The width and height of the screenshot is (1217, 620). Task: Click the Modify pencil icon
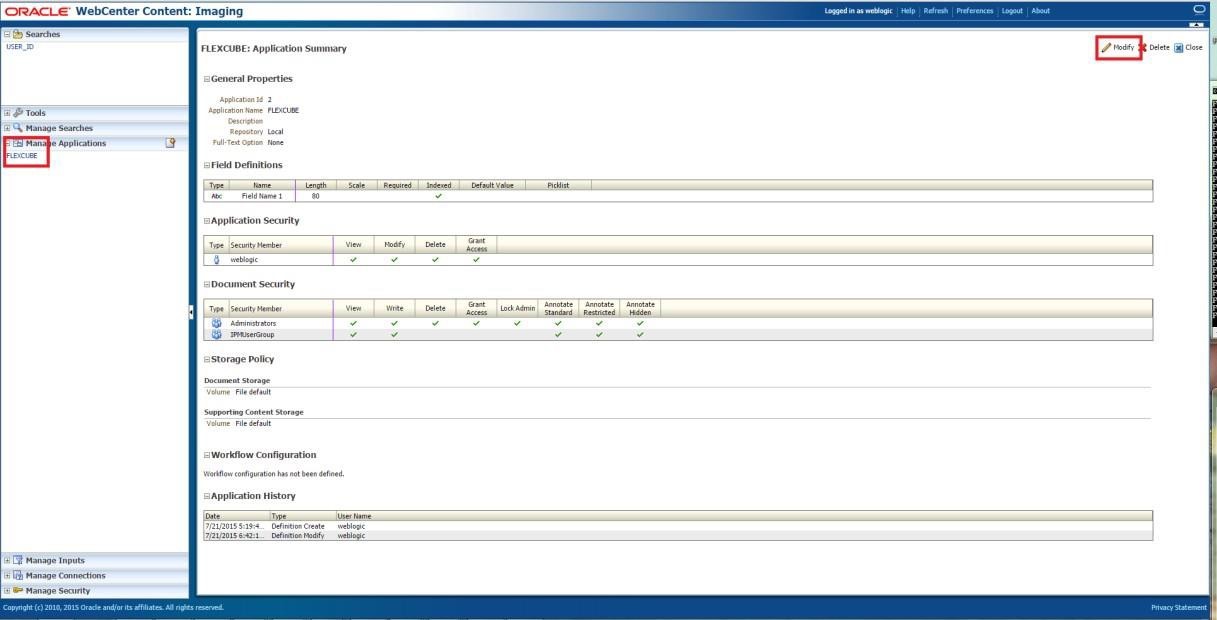click(1106, 47)
